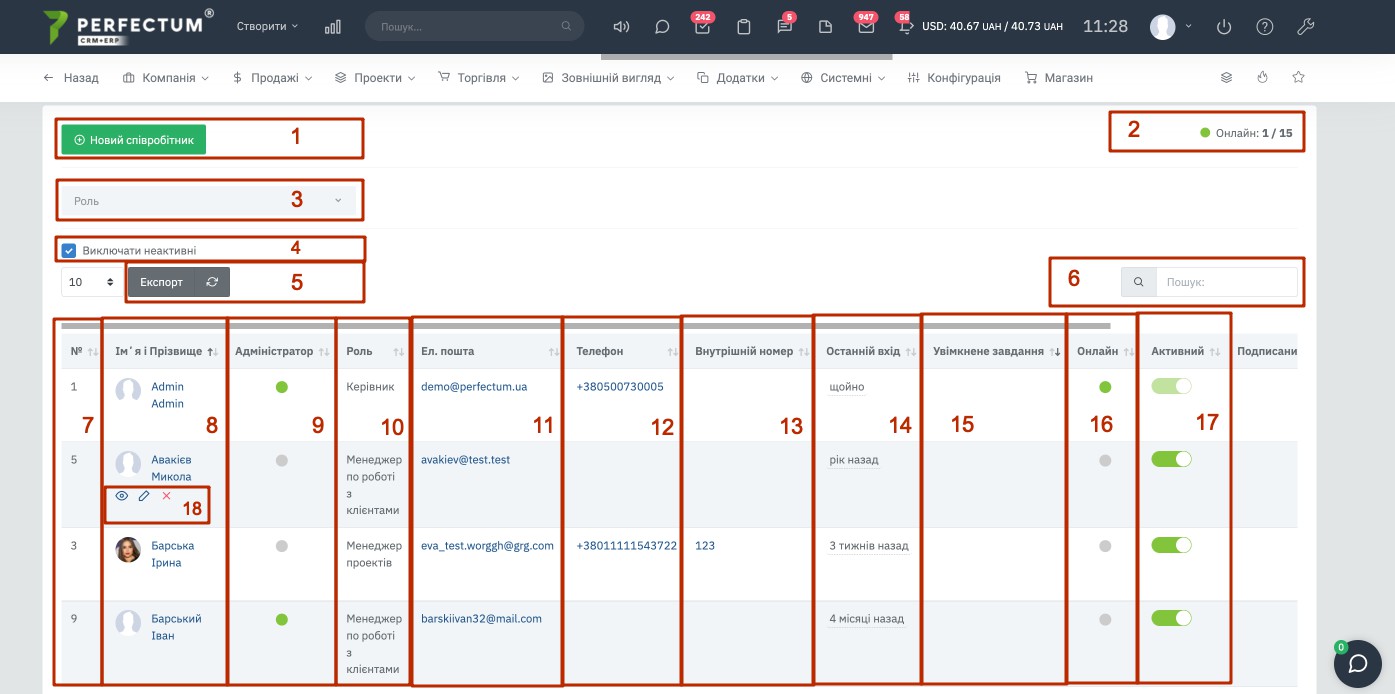The height and width of the screenshot is (694, 1395).
Task: Click the pencil edit icon for Авакієв Микола
Action: pos(144,496)
